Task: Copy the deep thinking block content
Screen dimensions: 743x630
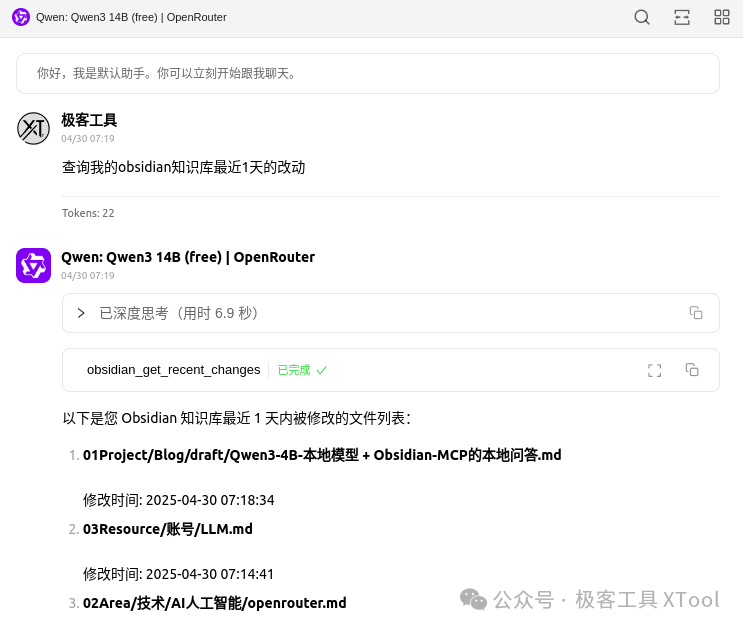Action: point(696,313)
